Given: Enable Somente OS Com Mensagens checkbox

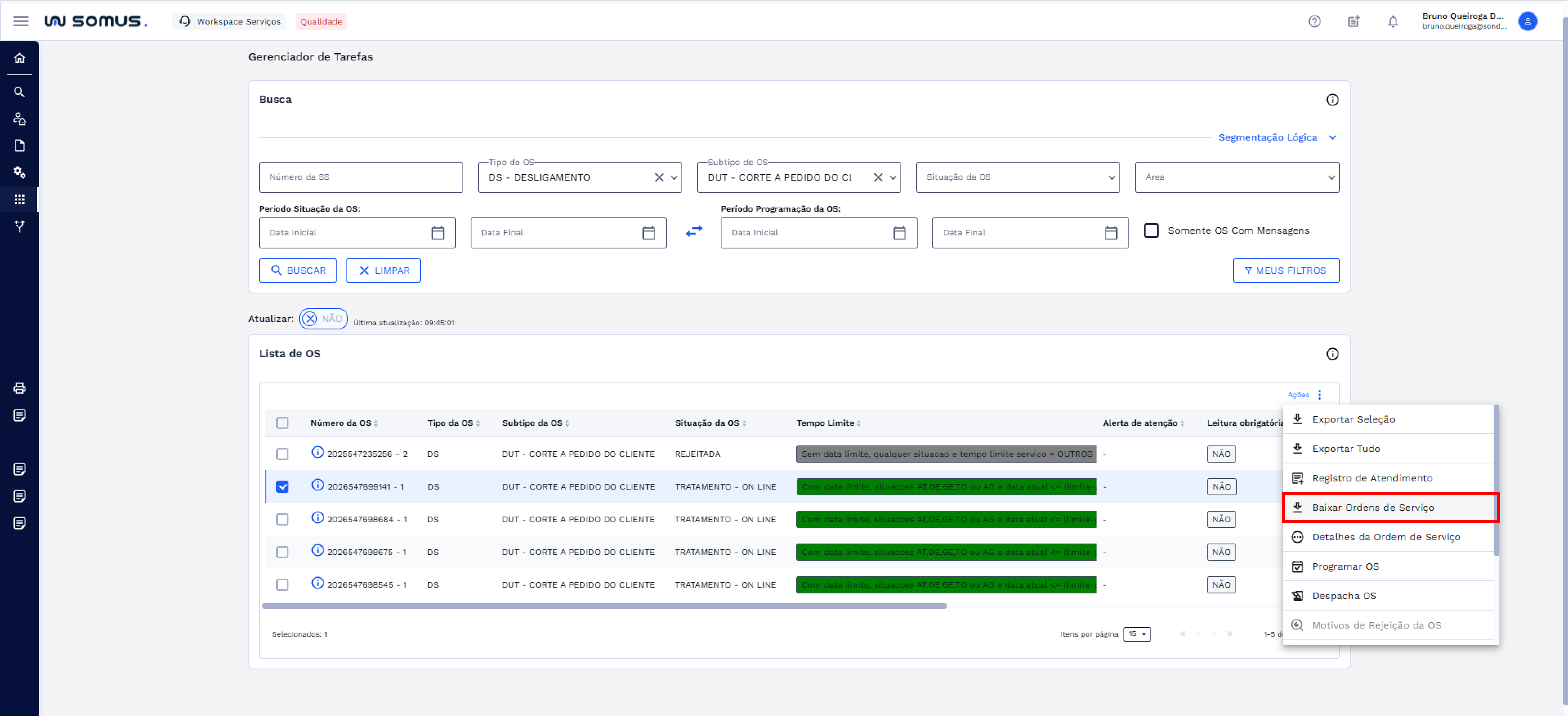Looking at the screenshot, I should pyautogui.click(x=1150, y=231).
